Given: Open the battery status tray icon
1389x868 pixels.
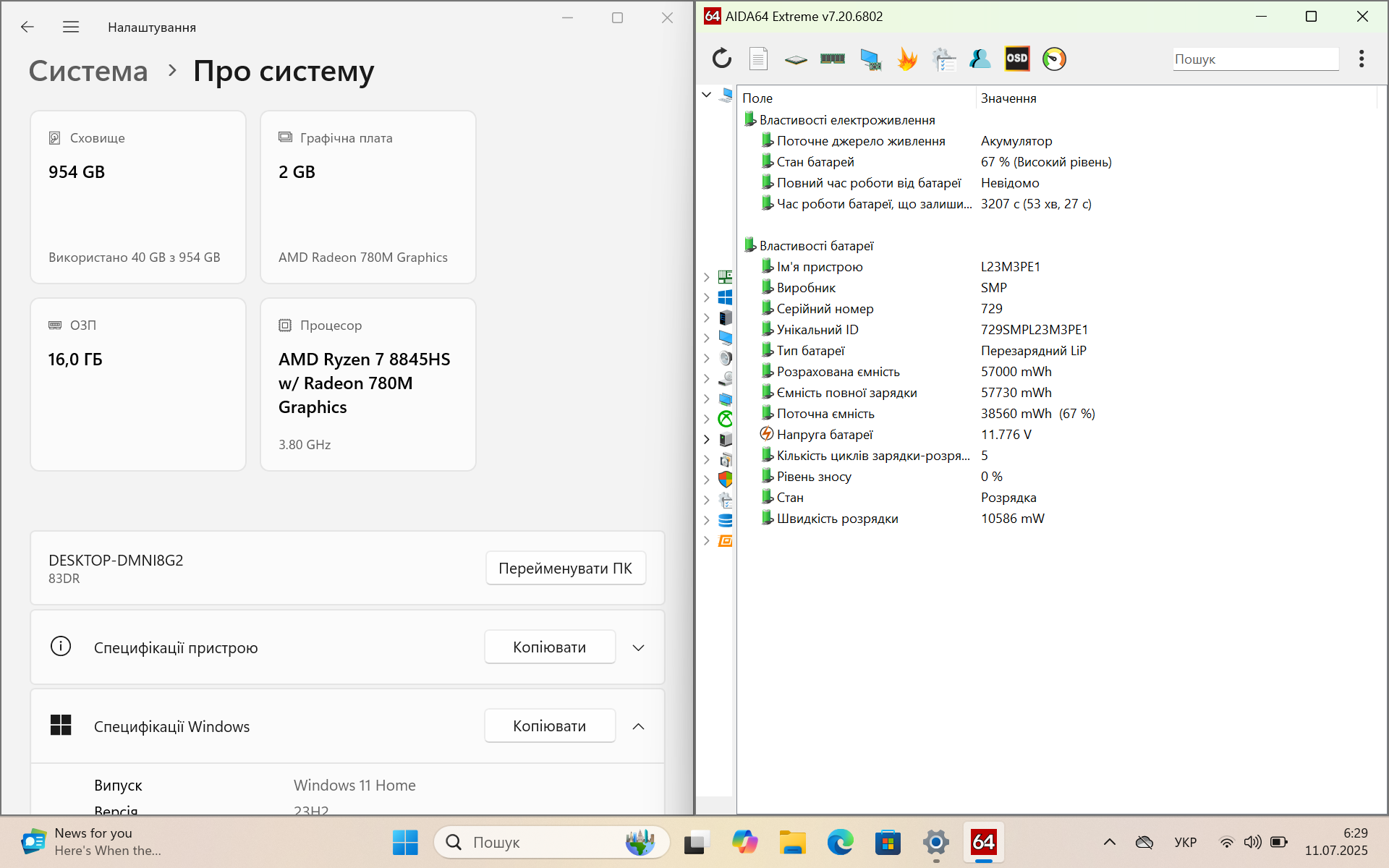Looking at the screenshot, I should (x=1279, y=842).
